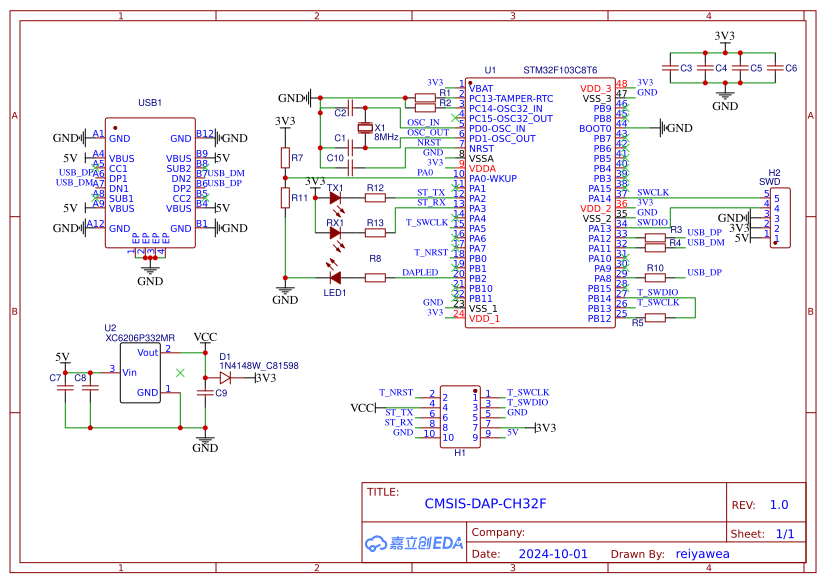The image size is (826, 583).
Task: Click the Company: field label
Action: click(498, 532)
